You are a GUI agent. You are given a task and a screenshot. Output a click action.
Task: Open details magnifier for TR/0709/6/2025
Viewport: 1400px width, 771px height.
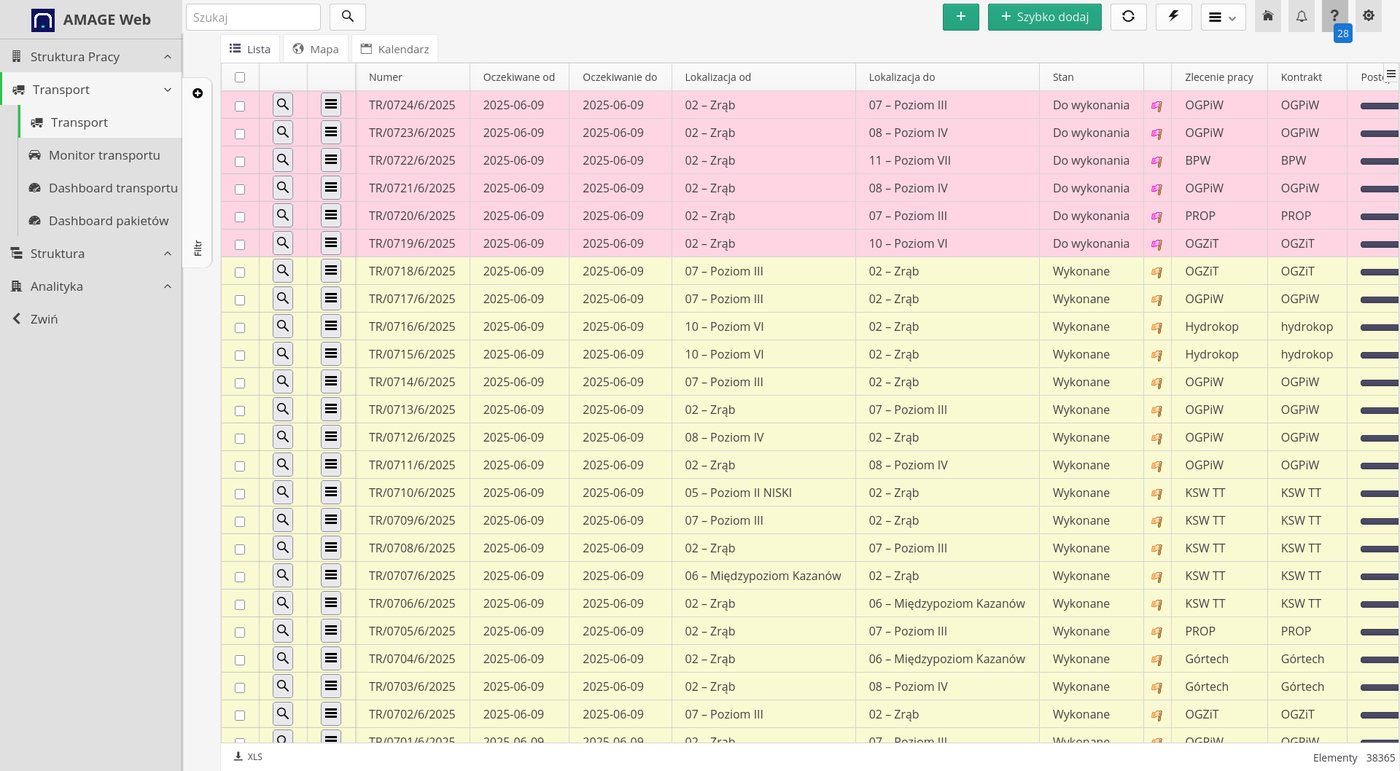tap(283, 520)
